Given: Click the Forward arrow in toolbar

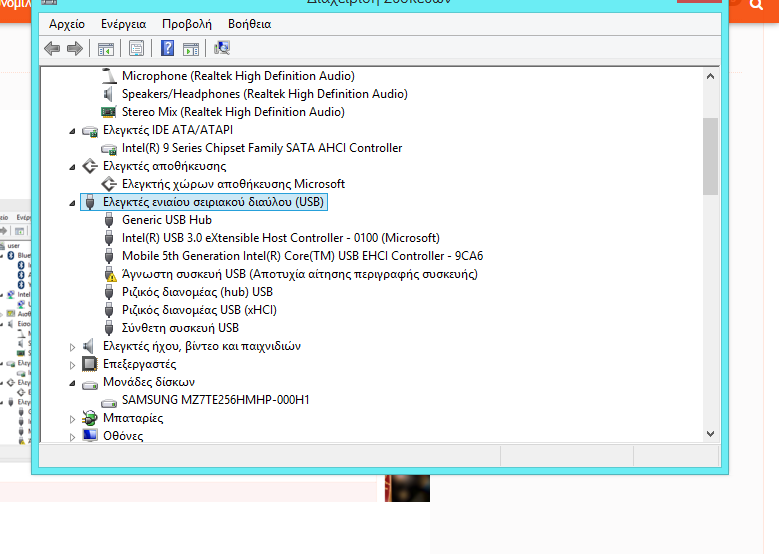Looking at the screenshot, I should tap(74, 48).
